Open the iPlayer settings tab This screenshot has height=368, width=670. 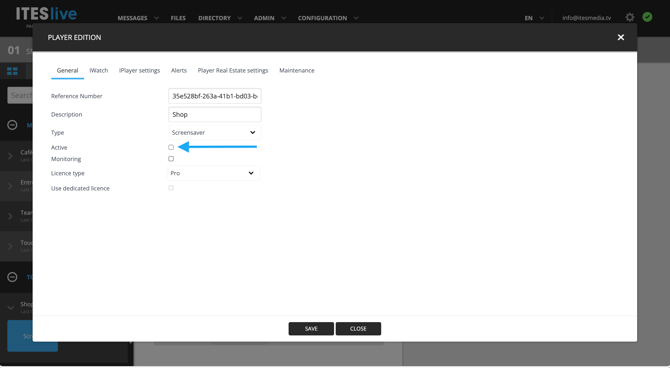tap(139, 71)
